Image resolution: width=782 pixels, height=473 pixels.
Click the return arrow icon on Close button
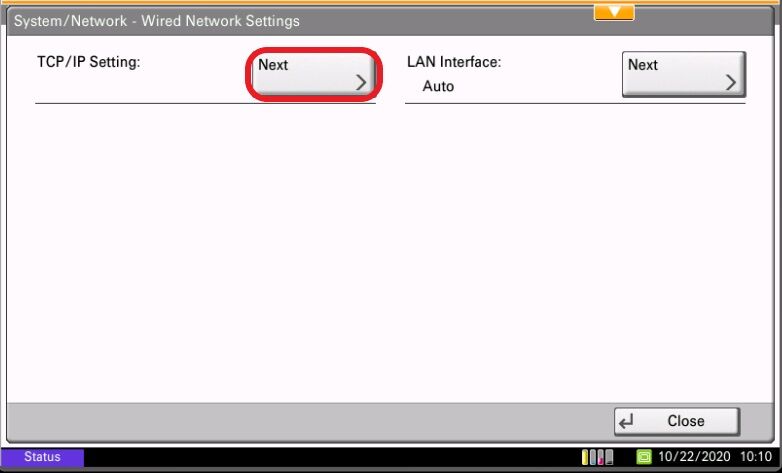click(626, 422)
